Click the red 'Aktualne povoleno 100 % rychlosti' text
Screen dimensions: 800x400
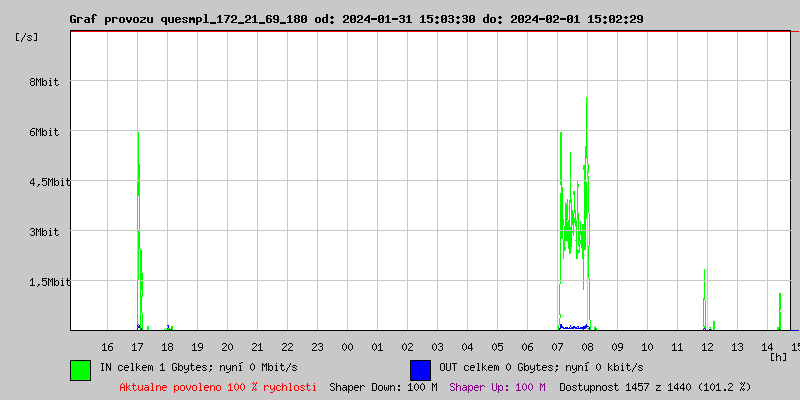tap(218, 387)
